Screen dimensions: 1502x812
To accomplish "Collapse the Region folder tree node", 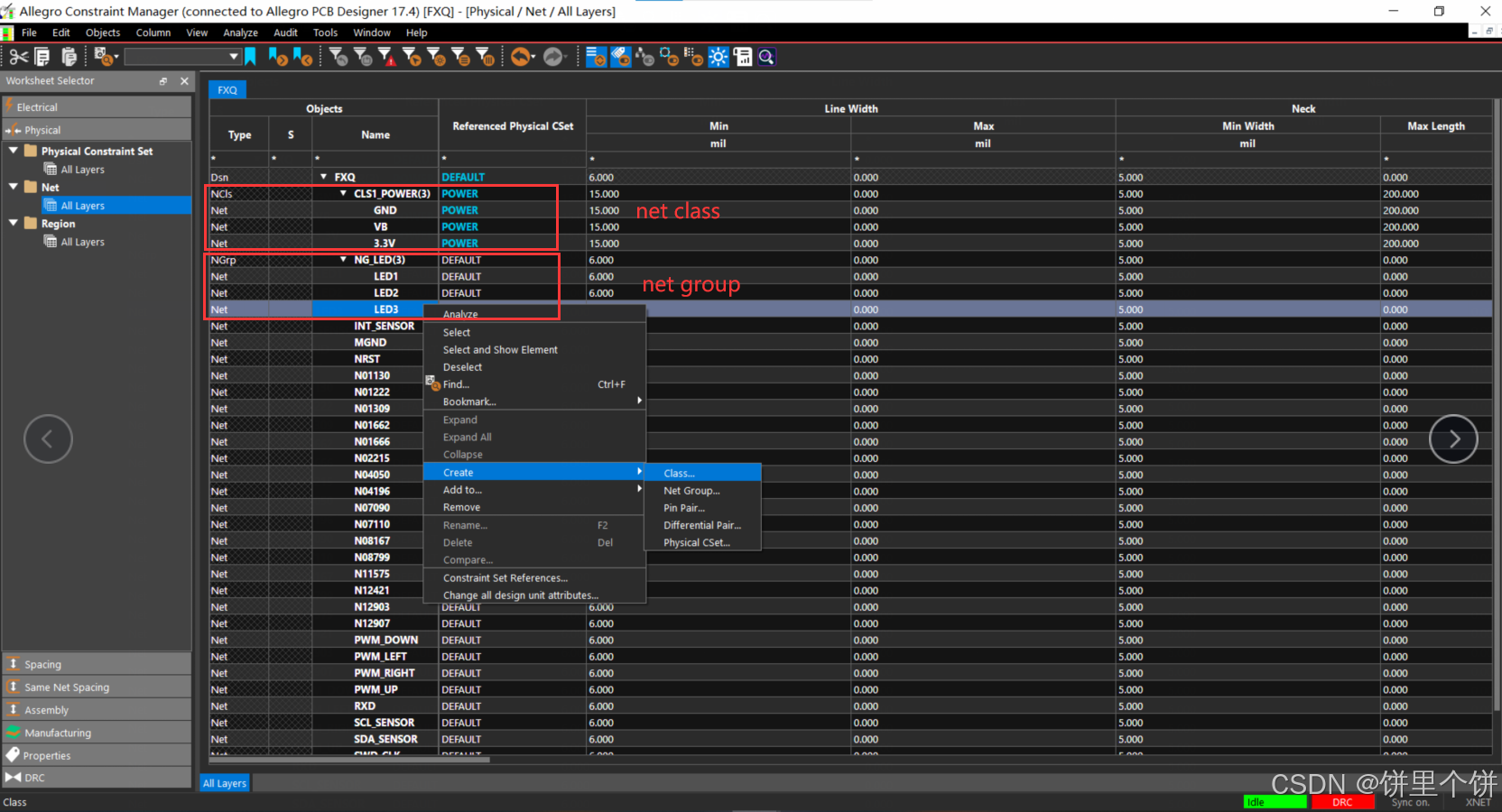I will pyautogui.click(x=14, y=223).
